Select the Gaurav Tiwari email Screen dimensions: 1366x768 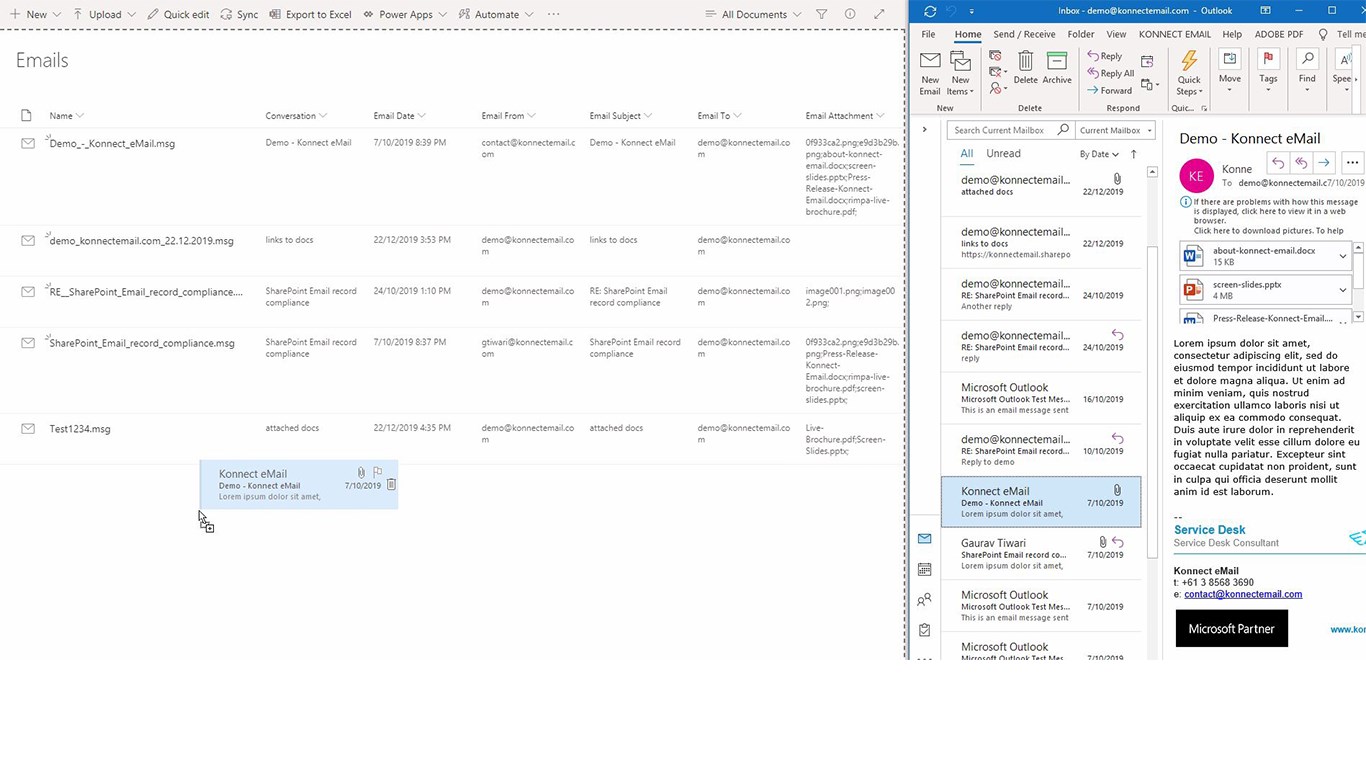pos(1041,554)
